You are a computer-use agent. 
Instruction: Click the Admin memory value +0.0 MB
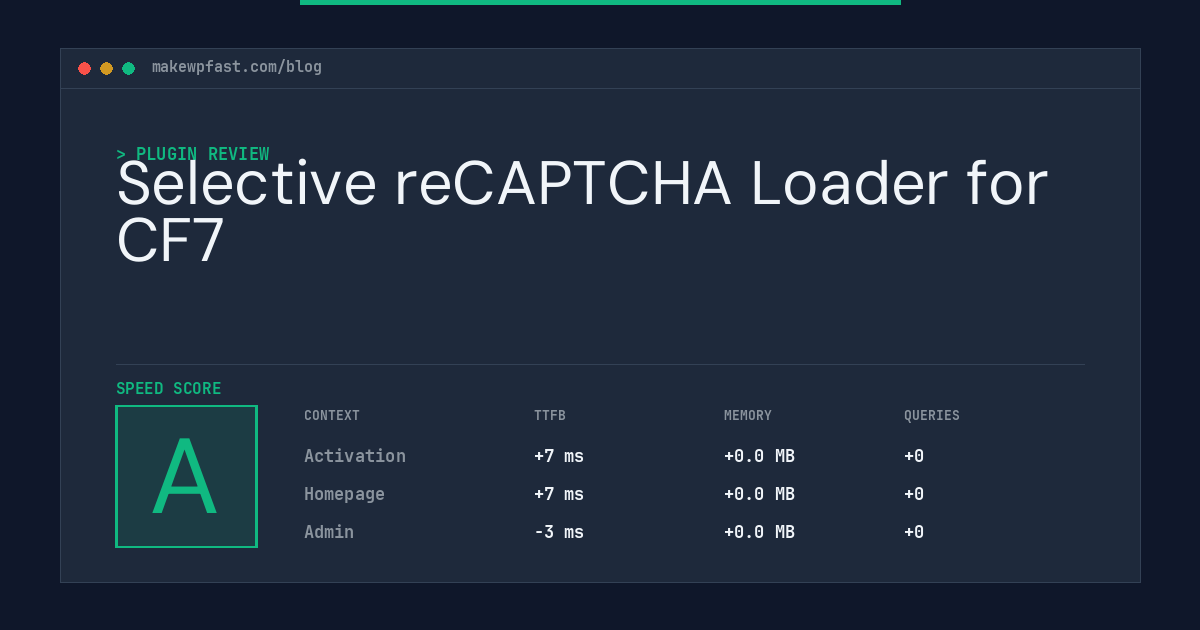(x=759, y=532)
